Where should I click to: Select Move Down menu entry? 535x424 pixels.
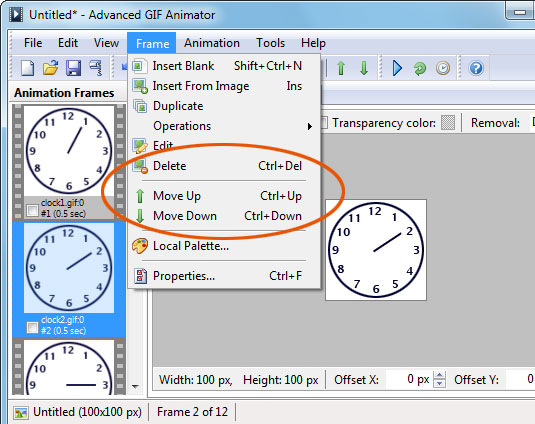click(225, 216)
